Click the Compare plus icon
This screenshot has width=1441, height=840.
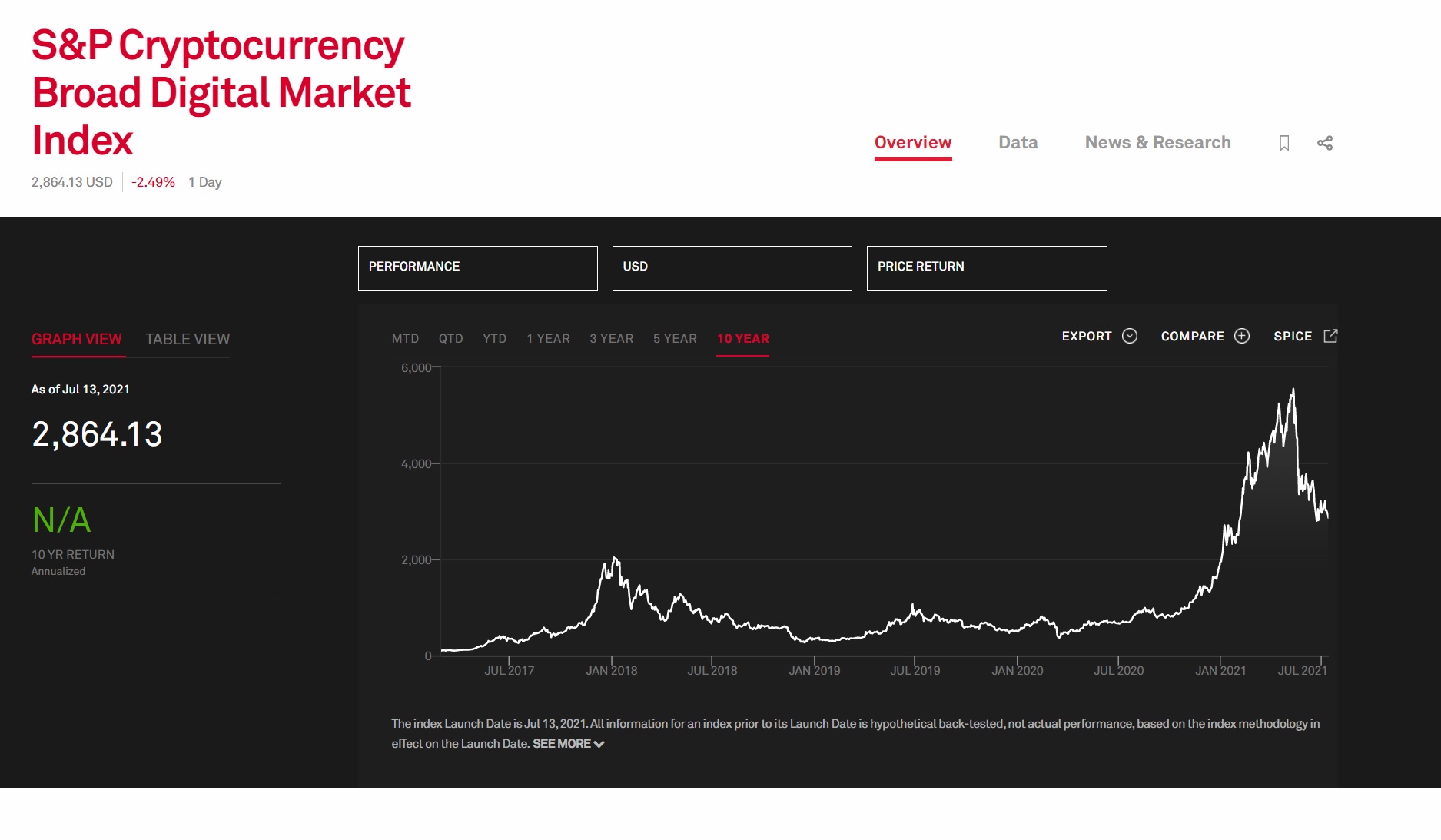(1242, 336)
